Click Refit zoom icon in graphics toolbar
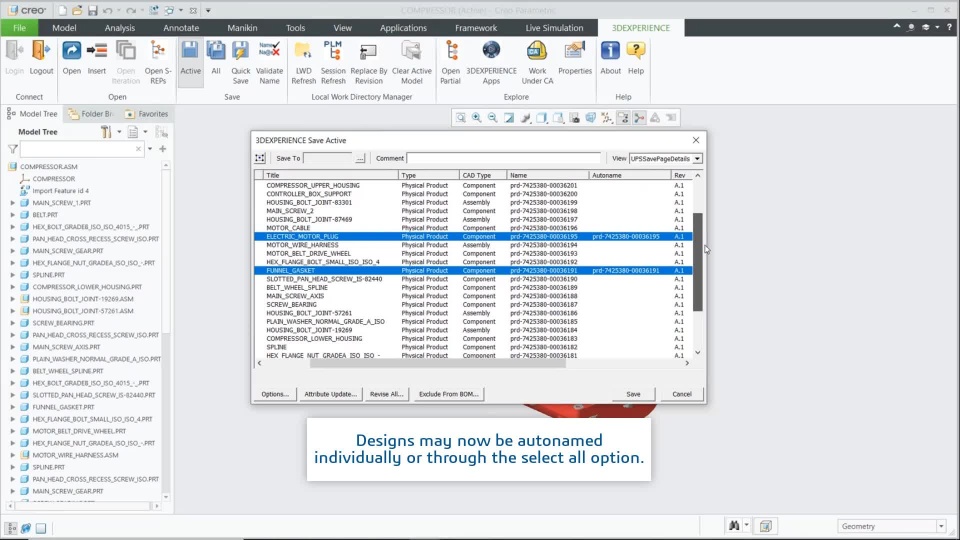This screenshot has width=960, height=540. [x=460, y=118]
